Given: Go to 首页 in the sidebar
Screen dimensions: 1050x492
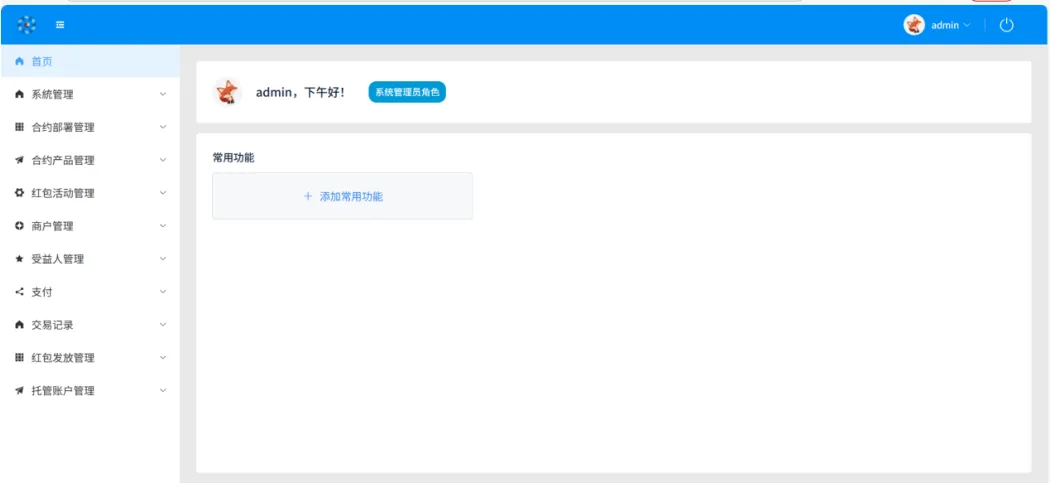Looking at the screenshot, I should (x=41, y=61).
